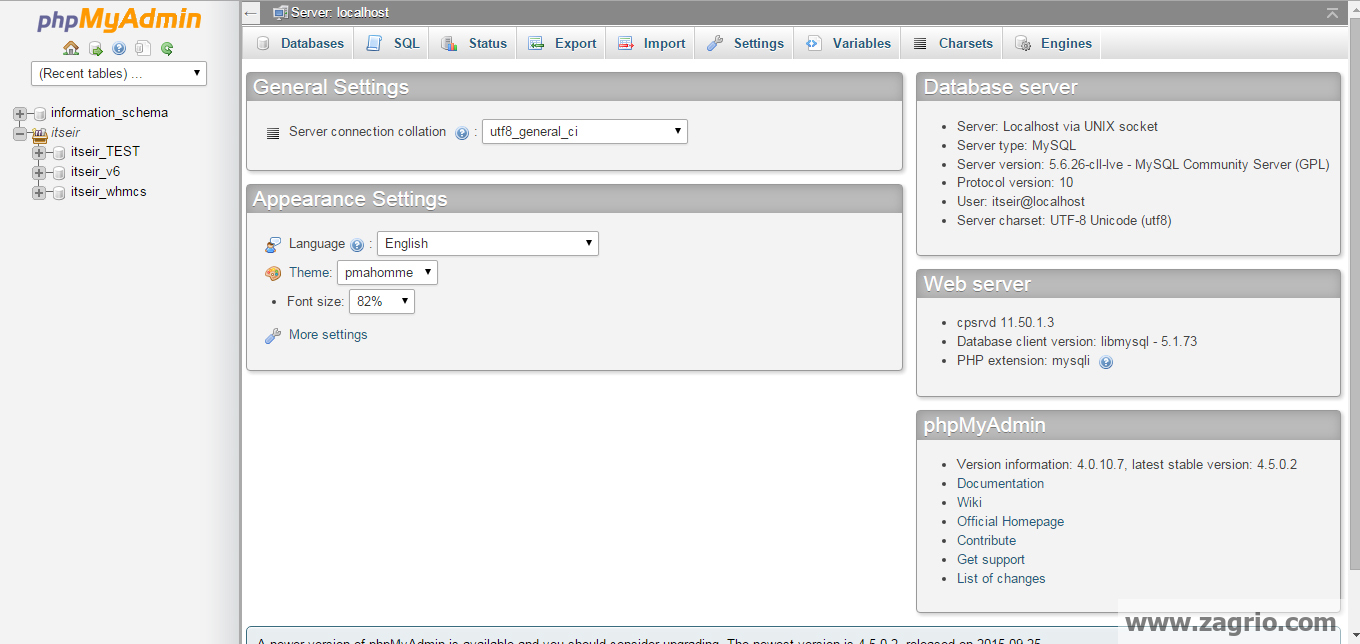1360x644 pixels.
Task: Open the documentation question-mark icon in sidebar
Action: [119, 48]
